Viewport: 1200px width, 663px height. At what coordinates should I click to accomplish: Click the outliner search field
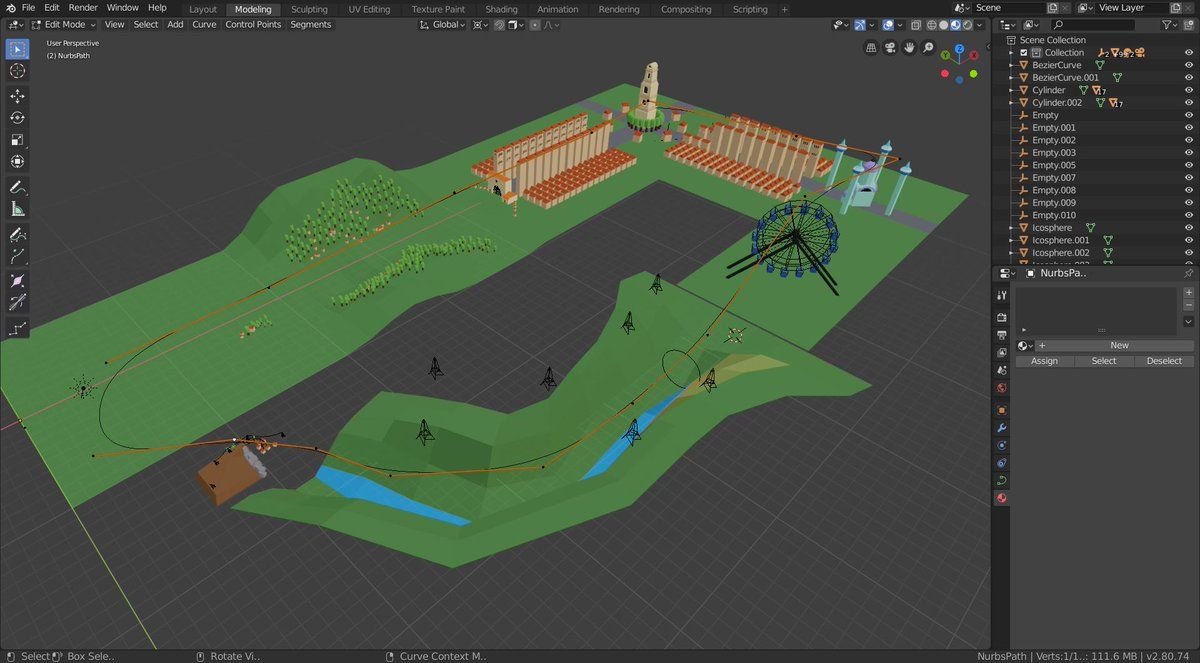click(1098, 24)
